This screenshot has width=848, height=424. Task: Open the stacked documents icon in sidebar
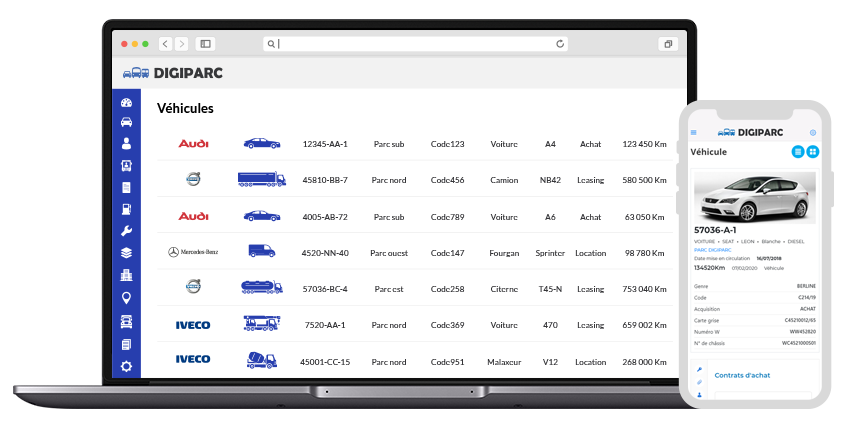(x=126, y=344)
